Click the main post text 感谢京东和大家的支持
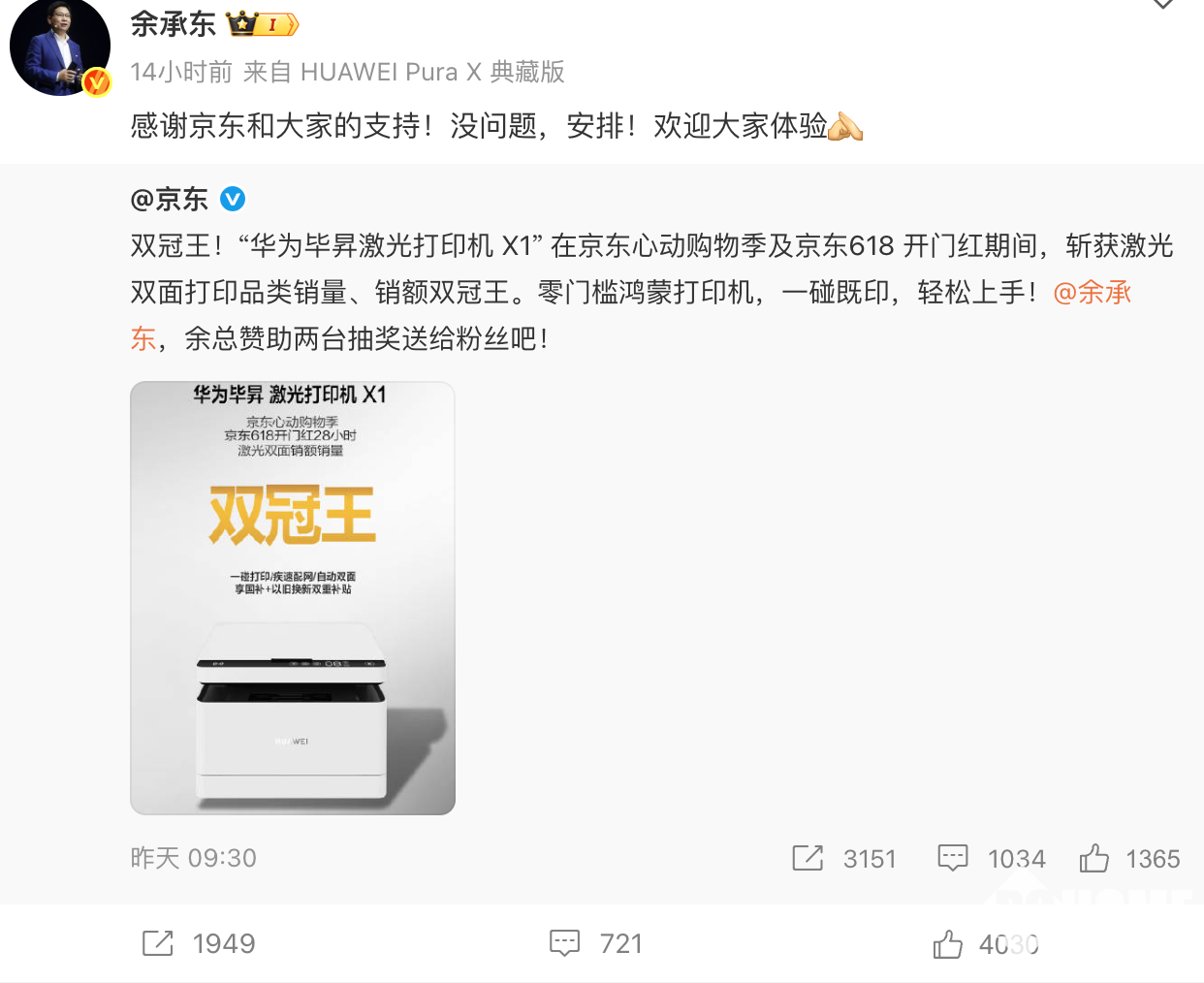1204x983 pixels. pos(282,125)
